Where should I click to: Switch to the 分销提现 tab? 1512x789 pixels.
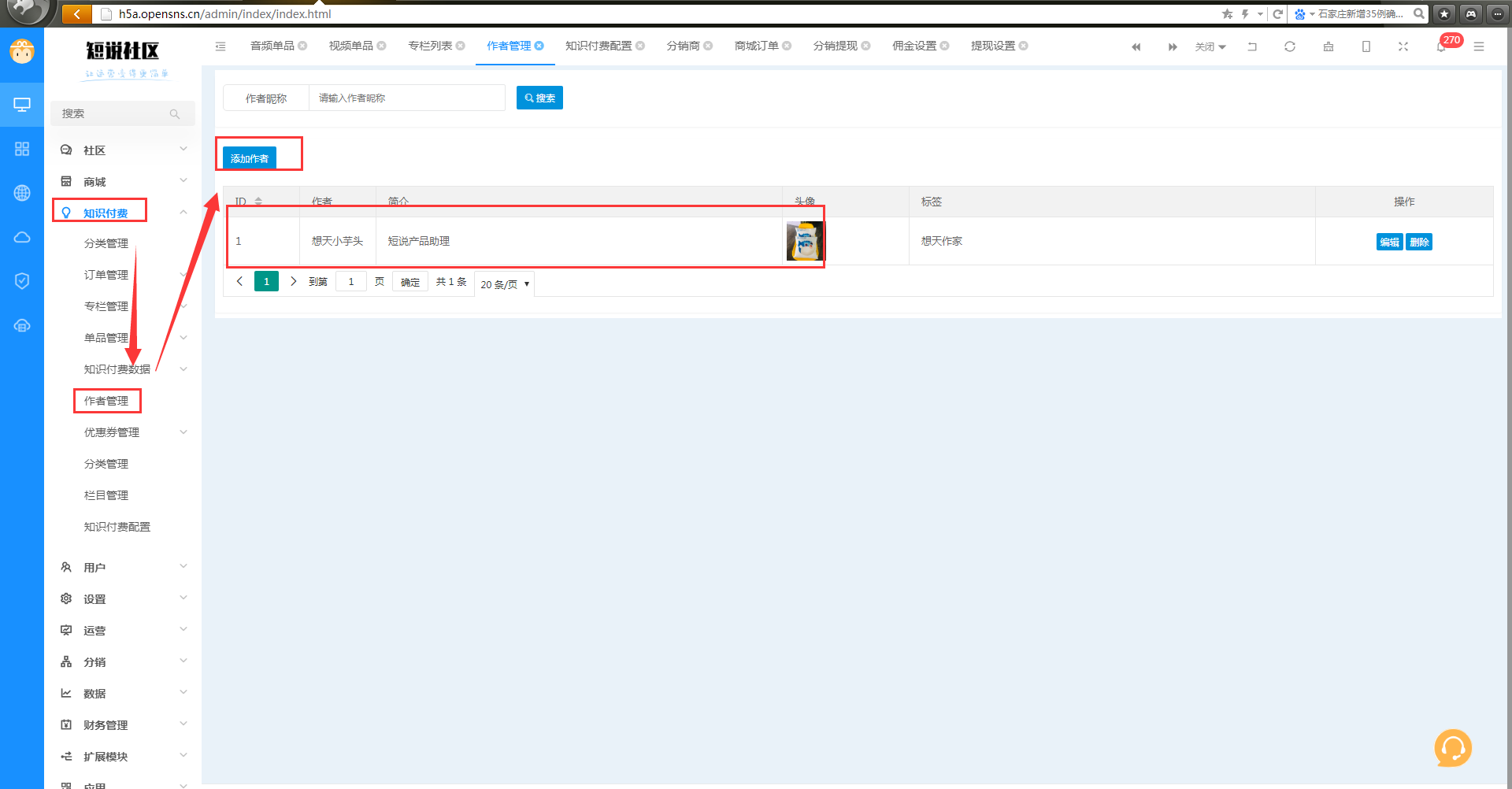(835, 46)
